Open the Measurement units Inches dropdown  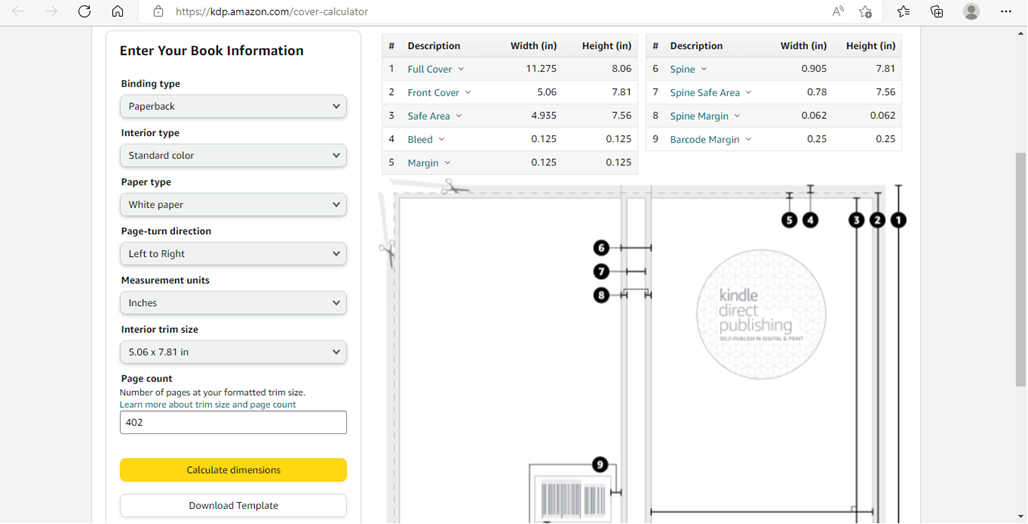(x=233, y=303)
